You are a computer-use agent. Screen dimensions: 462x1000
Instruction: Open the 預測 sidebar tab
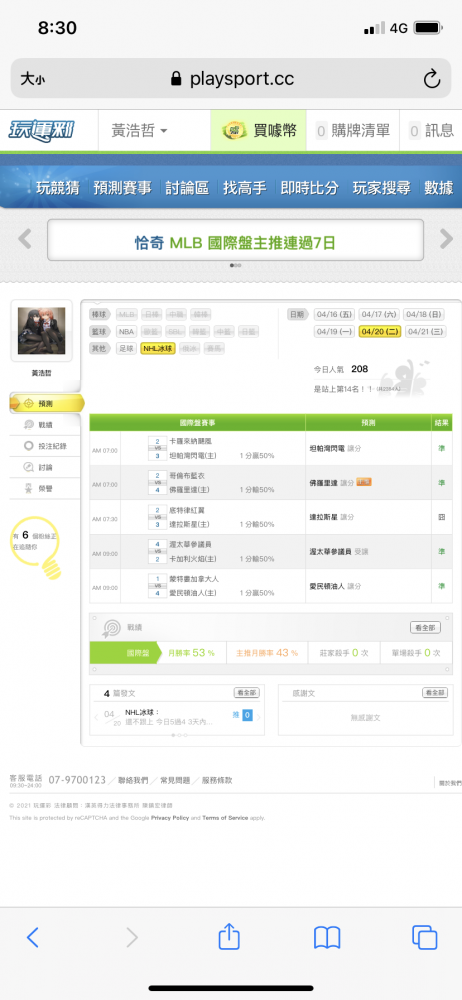46,404
